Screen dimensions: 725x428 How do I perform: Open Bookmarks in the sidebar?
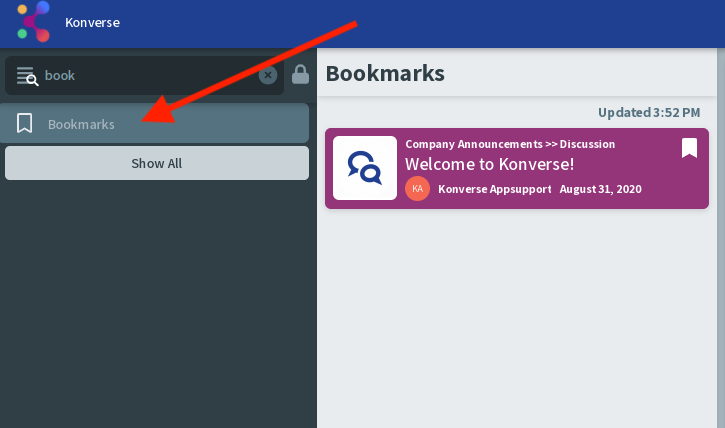[154, 123]
